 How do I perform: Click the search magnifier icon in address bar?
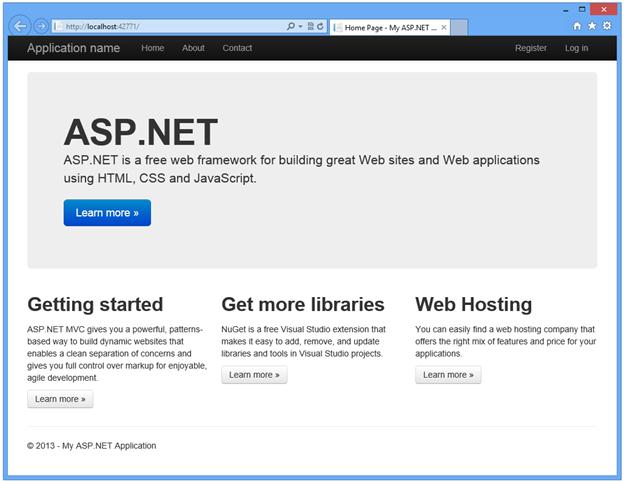291,26
